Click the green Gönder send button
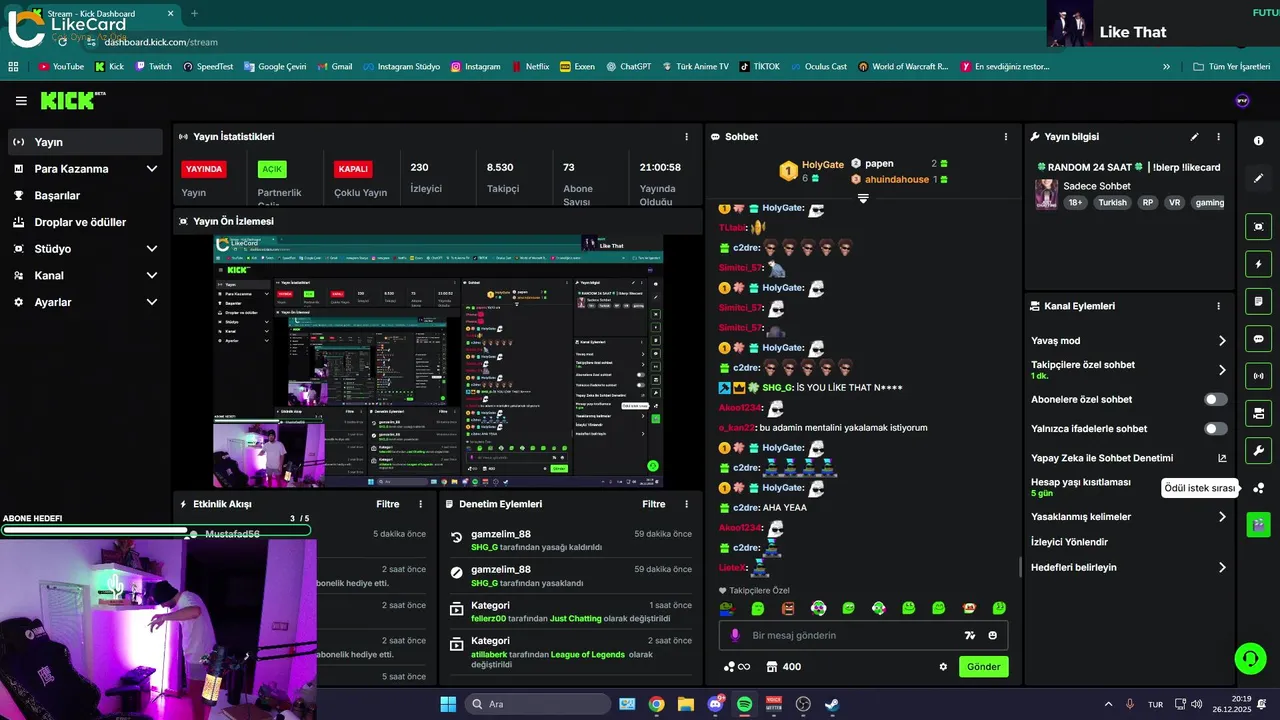This screenshot has height=720, width=1280. point(983,667)
